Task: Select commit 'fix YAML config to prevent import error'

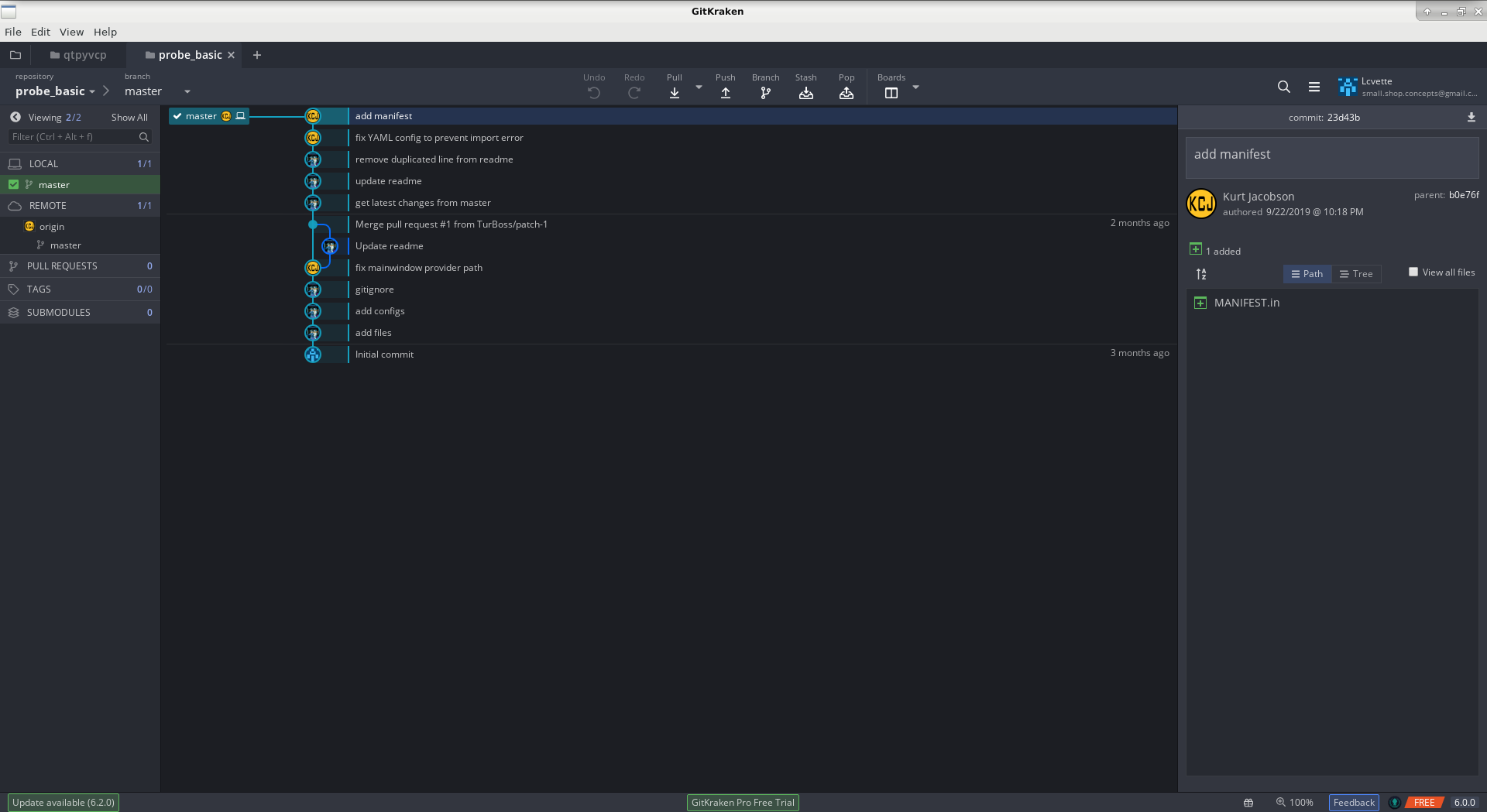Action: tap(439, 138)
